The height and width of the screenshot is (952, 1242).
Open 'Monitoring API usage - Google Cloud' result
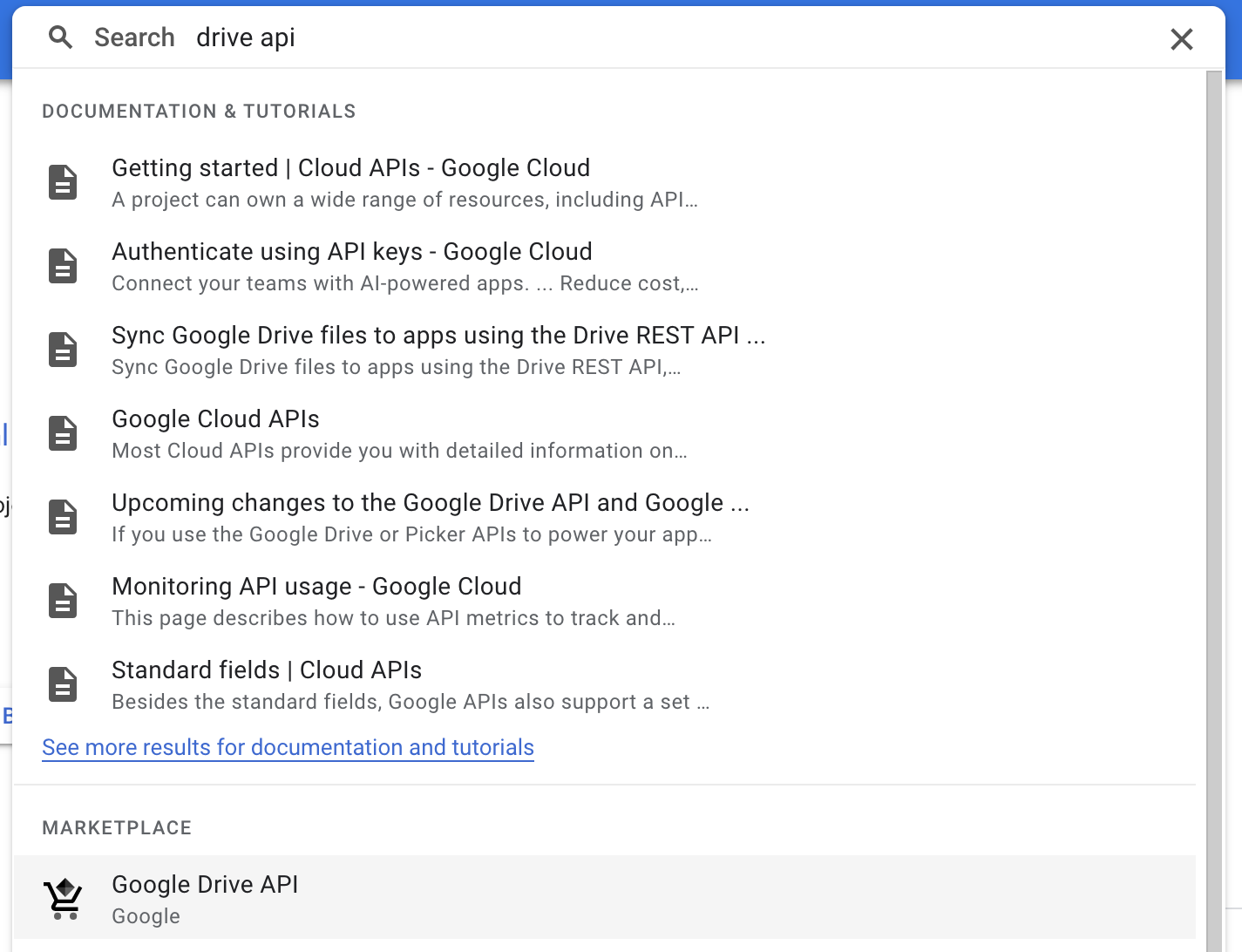(x=316, y=586)
